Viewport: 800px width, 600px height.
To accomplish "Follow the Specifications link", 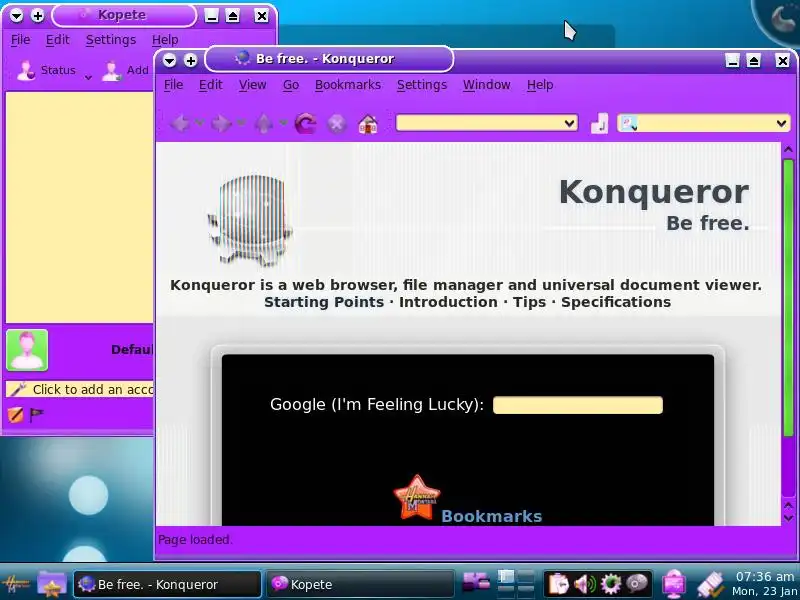I will coord(616,302).
